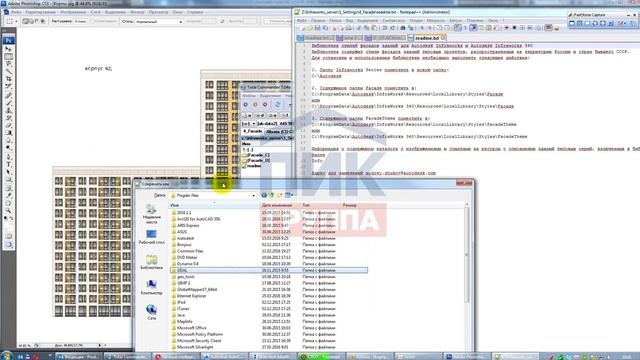Image resolution: width=640 pixels, height=360 pixels.
Task: Toggle the Сглаживание checkbox in Photoshop options
Action: point(92,21)
